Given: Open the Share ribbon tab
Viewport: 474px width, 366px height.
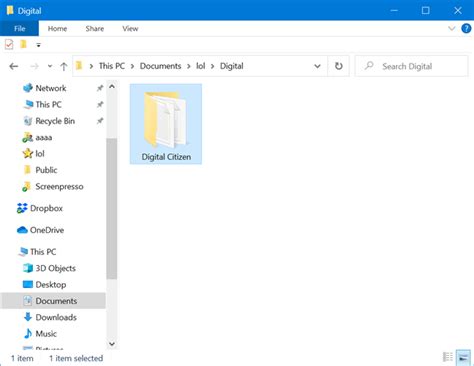Looking at the screenshot, I should click(x=95, y=29).
